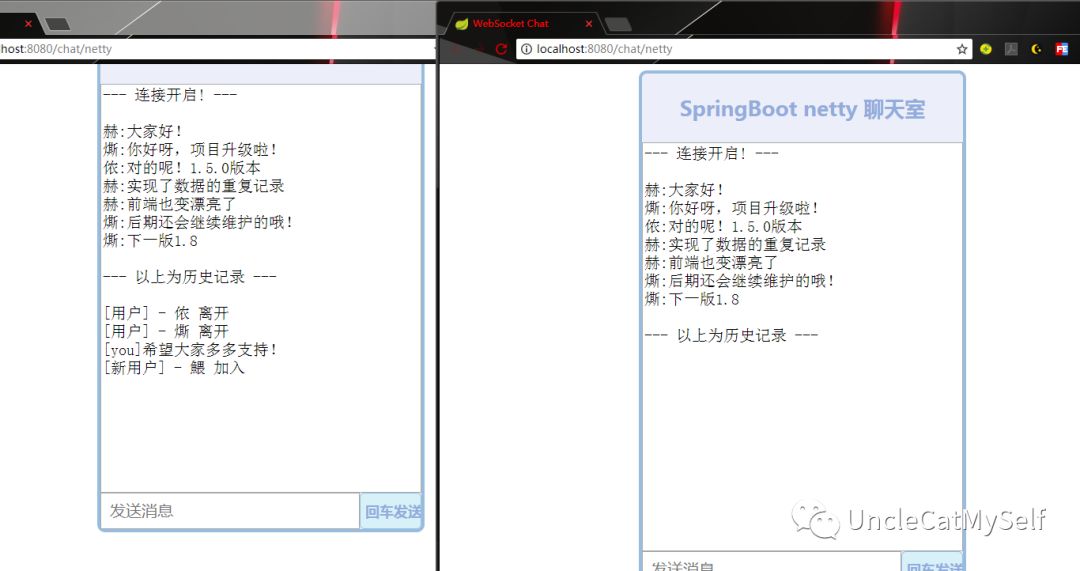This screenshot has width=1080, height=571.
Task: Select '[you]希望大家多多支持!' message in left chat
Action: pos(190,350)
